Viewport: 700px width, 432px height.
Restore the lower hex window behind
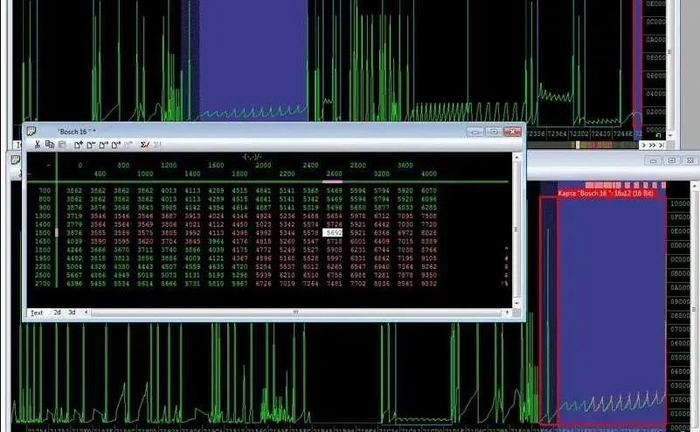click(671, 160)
